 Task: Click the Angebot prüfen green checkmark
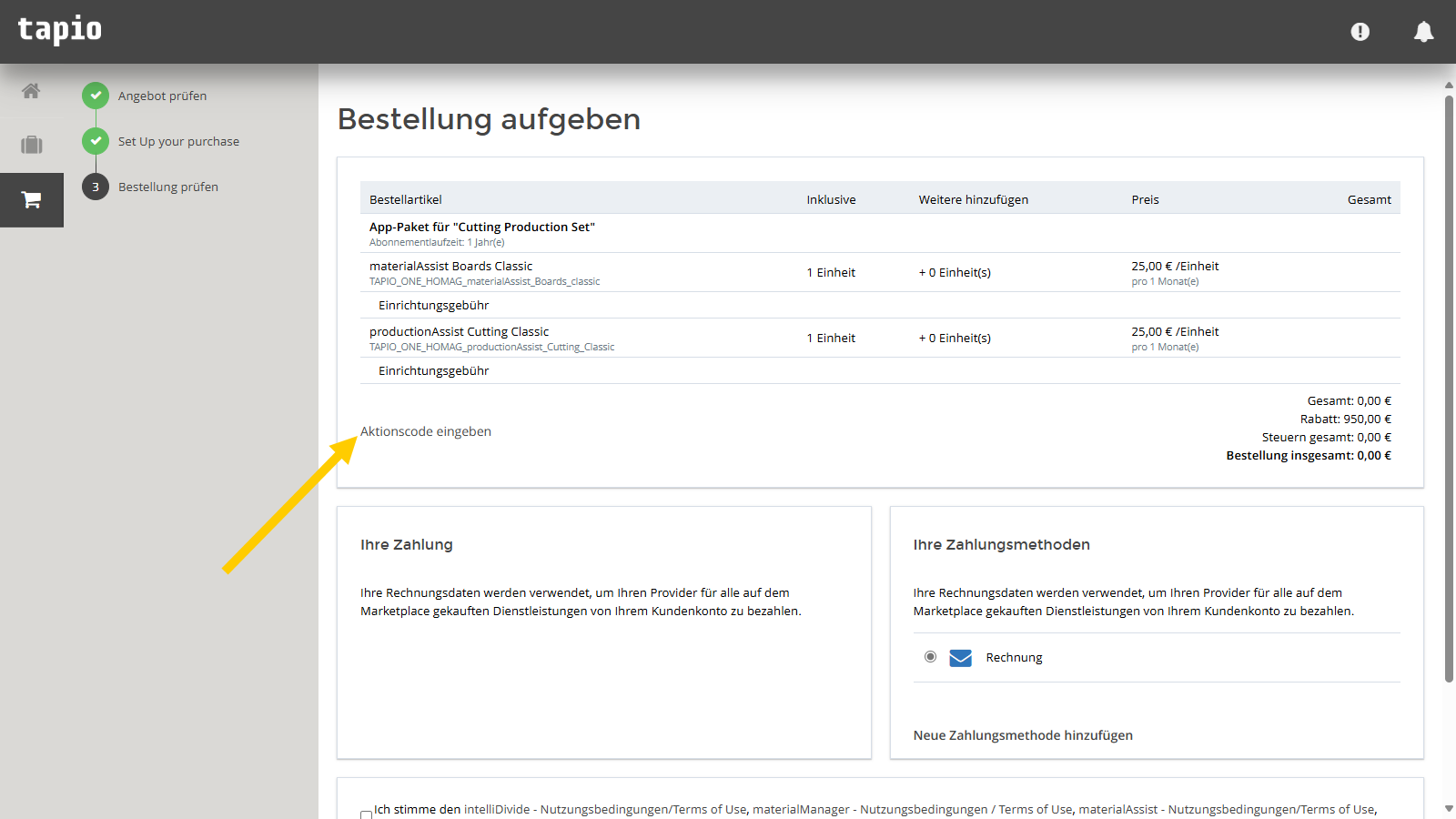pyautogui.click(x=96, y=96)
